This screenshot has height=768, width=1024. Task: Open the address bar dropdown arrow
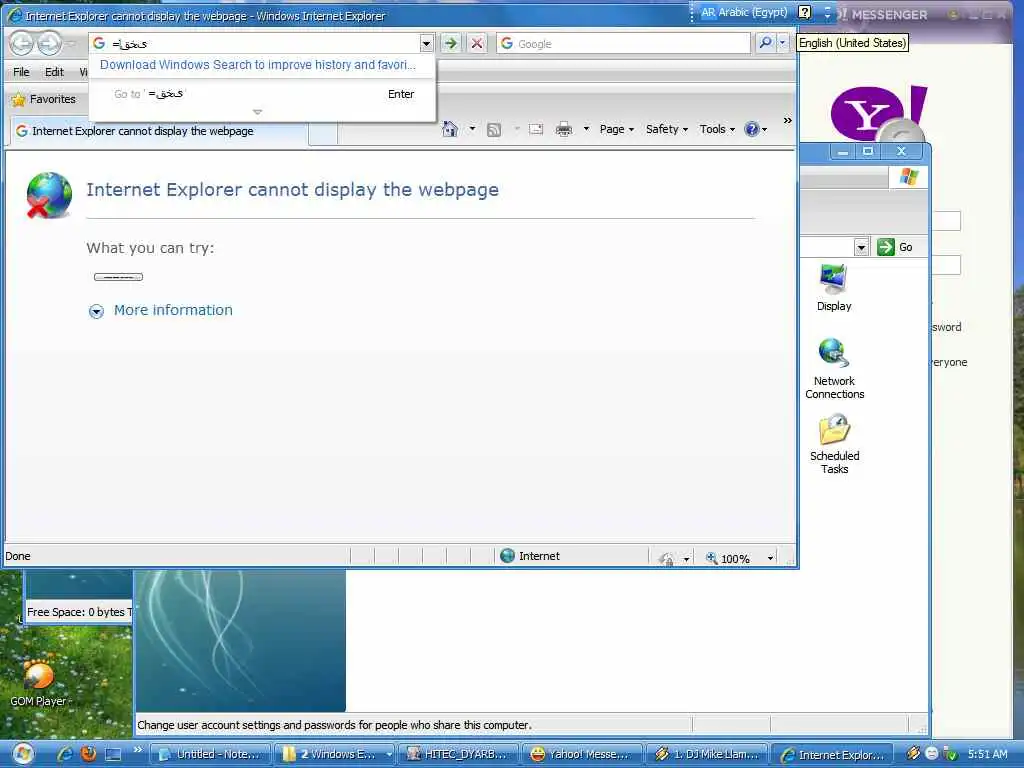(x=426, y=44)
